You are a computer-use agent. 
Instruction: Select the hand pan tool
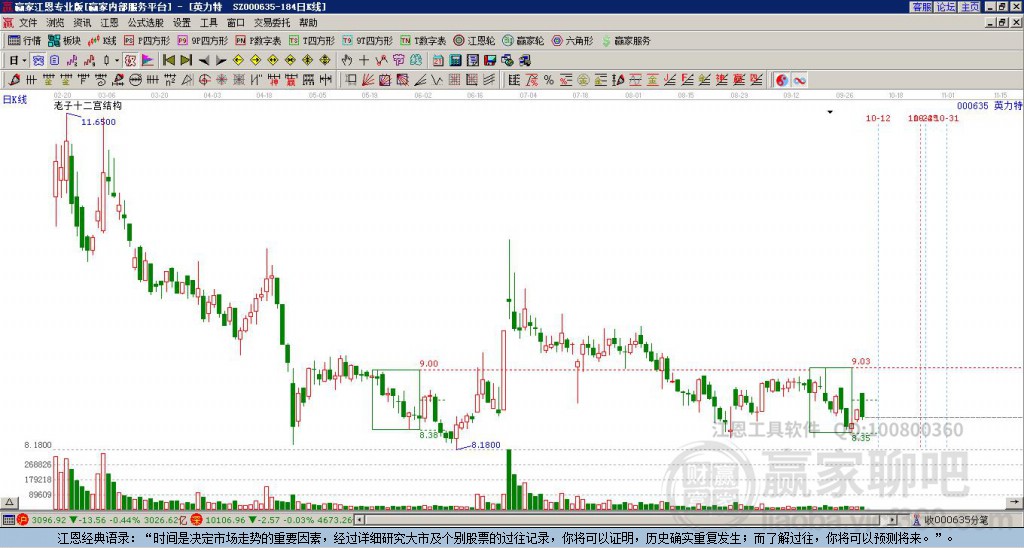pyautogui.click(x=347, y=61)
